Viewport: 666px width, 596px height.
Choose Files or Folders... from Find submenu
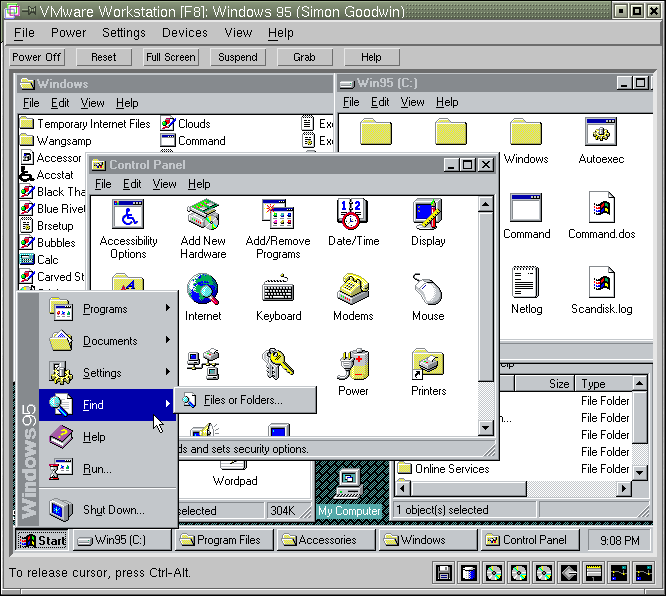(x=245, y=400)
